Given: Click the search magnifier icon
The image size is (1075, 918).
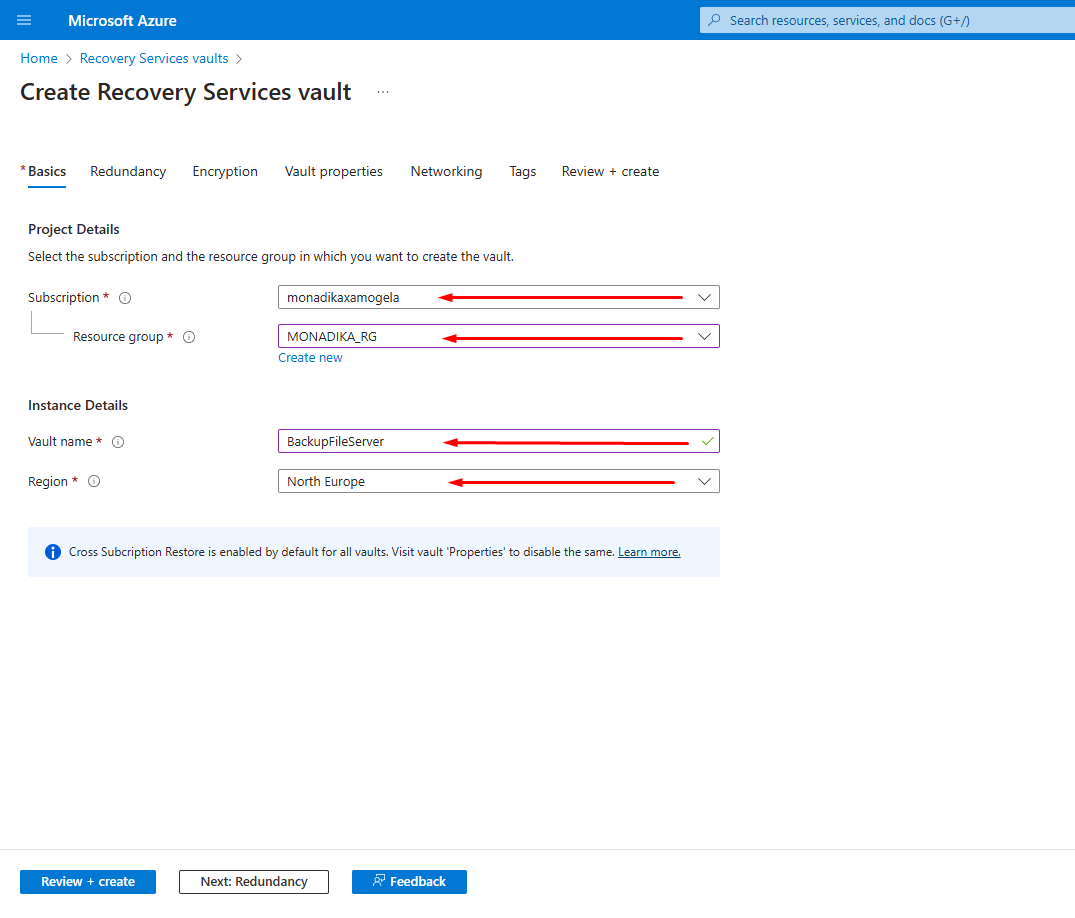Looking at the screenshot, I should pos(714,20).
